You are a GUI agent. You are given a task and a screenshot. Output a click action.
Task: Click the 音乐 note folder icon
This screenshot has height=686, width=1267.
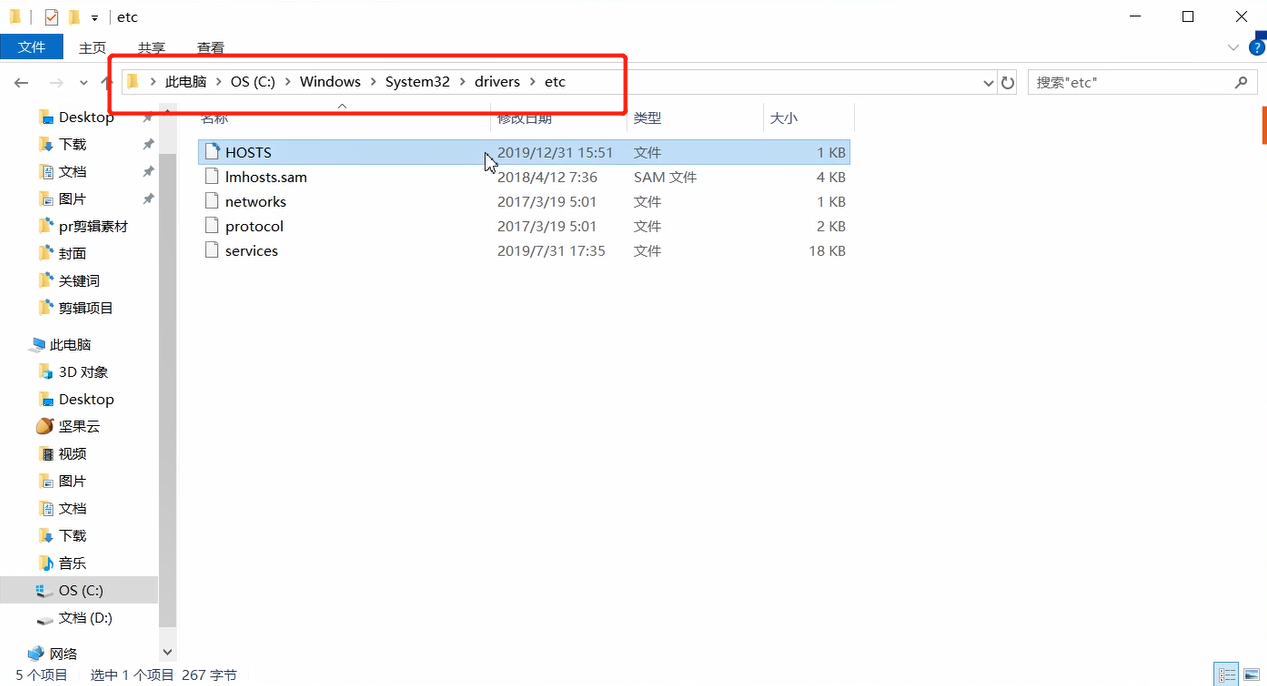pos(45,563)
